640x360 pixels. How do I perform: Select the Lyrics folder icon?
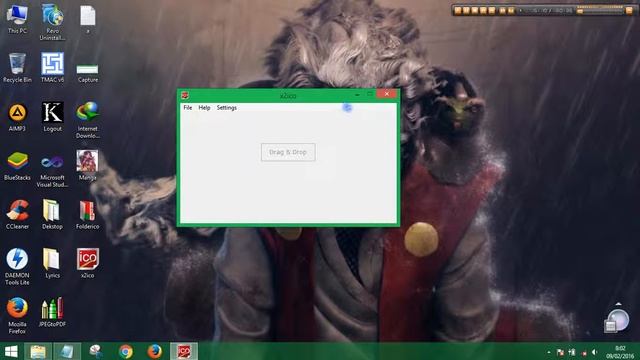coord(52,264)
